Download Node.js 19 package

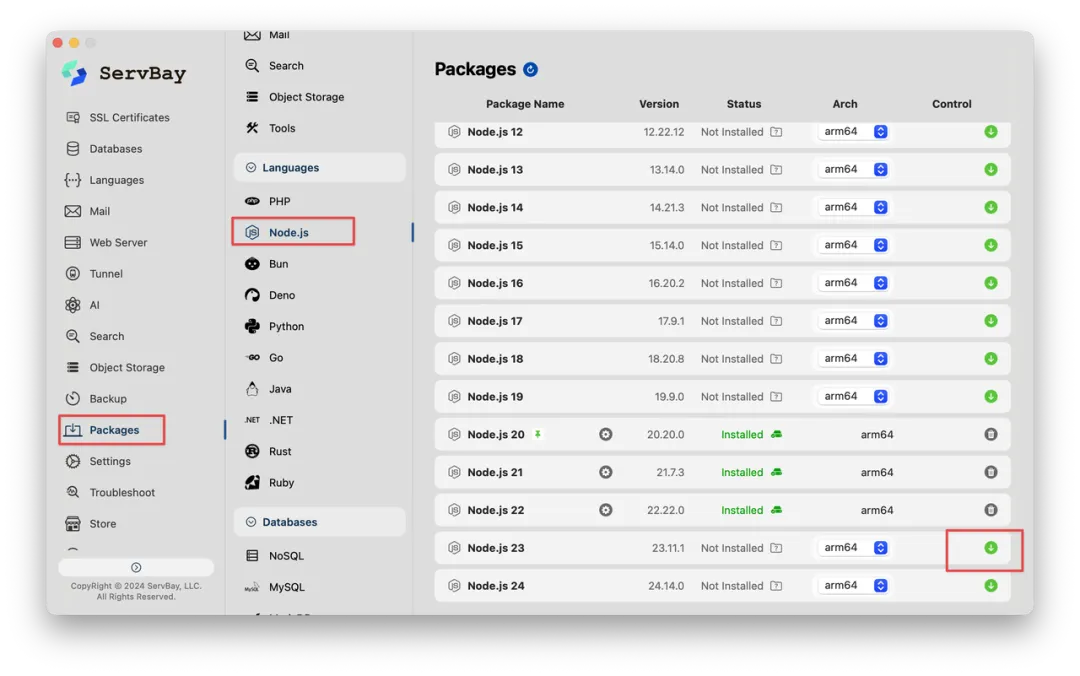tap(990, 397)
